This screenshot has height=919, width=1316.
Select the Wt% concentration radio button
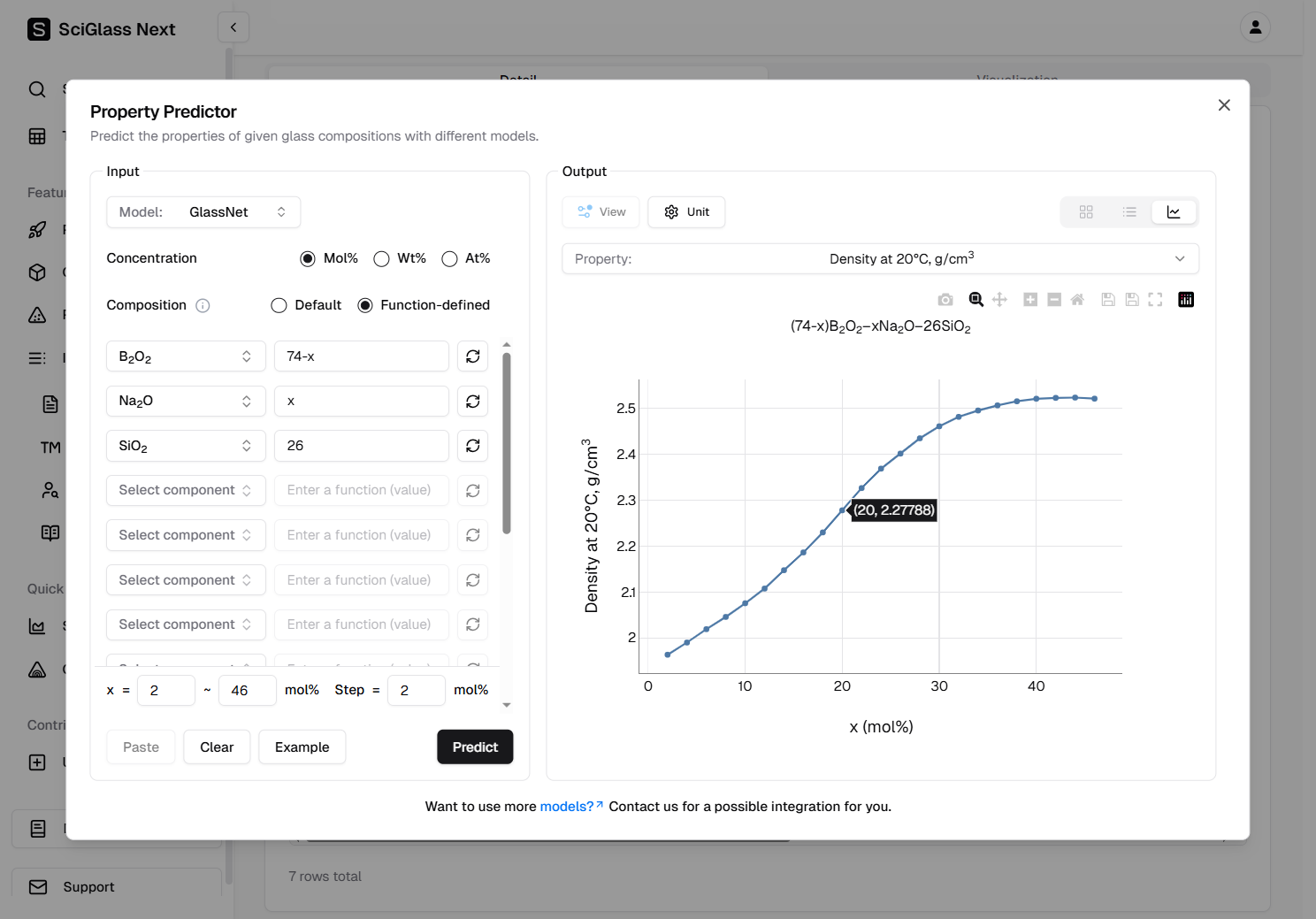click(382, 258)
